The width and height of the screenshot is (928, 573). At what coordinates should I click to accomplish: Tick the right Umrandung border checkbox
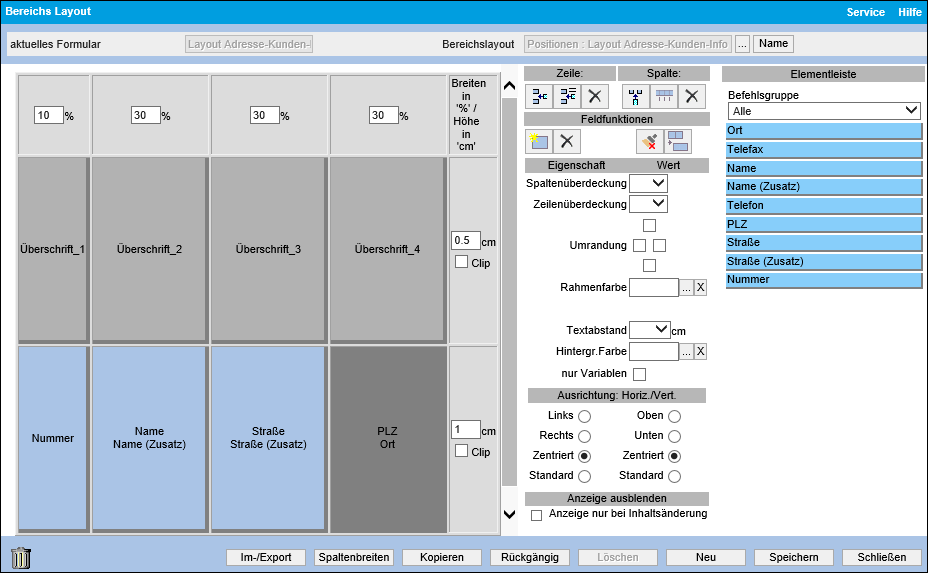pos(659,245)
